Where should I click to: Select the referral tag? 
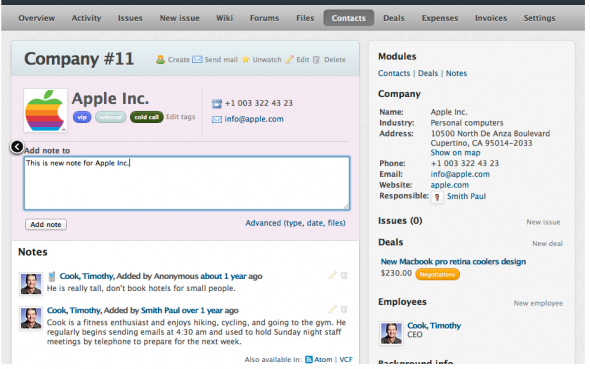pyautogui.click(x=111, y=117)
